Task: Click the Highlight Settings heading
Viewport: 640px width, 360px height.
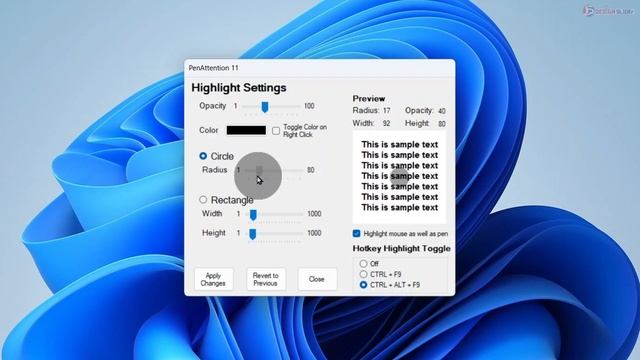Action: click(239, 88)
